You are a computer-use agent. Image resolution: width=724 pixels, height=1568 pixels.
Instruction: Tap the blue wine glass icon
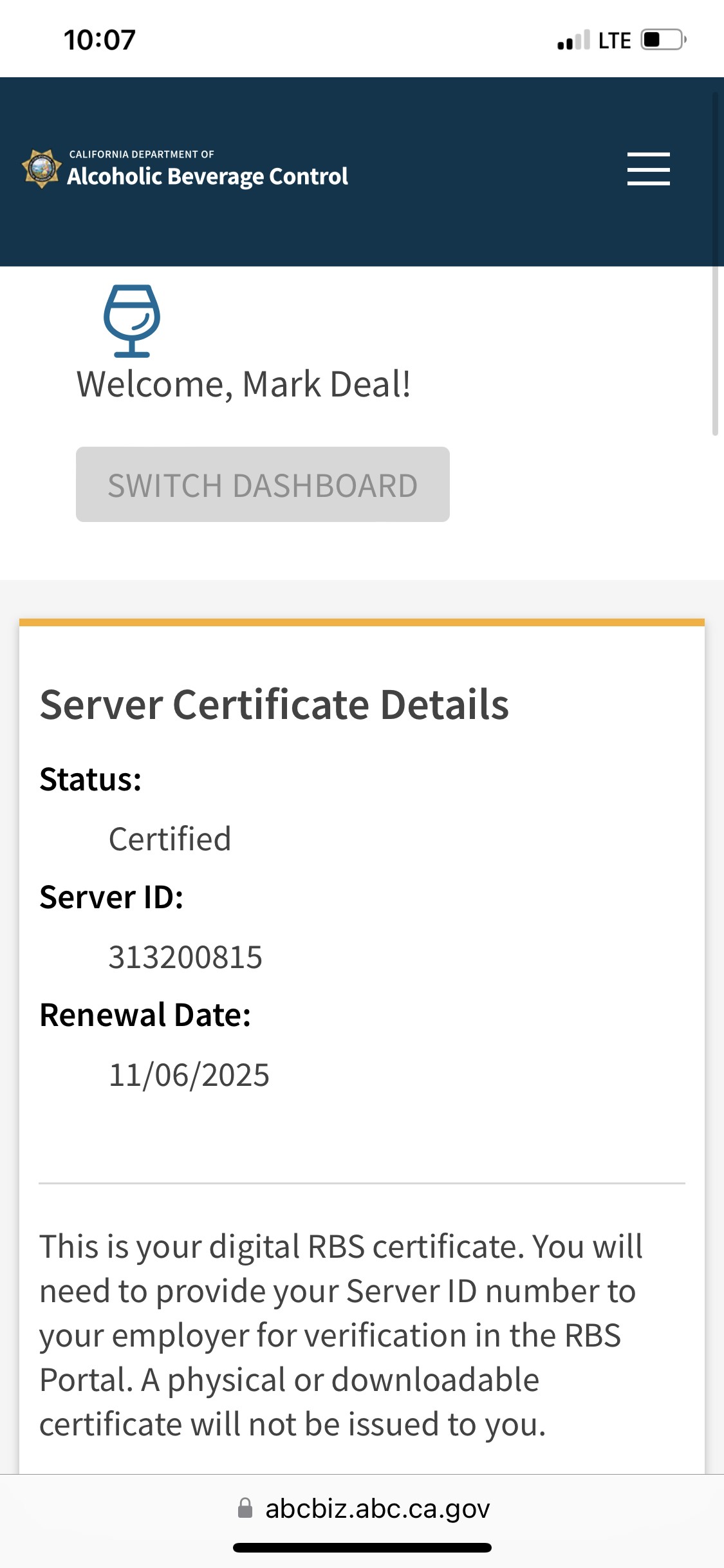[132, 321]
